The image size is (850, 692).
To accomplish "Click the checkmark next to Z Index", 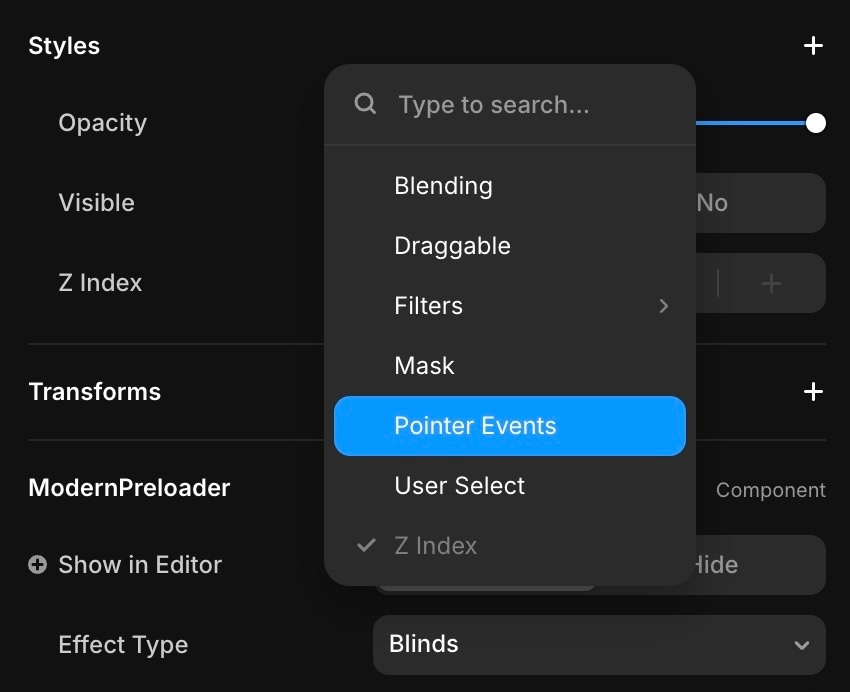I will pos(366,546).
